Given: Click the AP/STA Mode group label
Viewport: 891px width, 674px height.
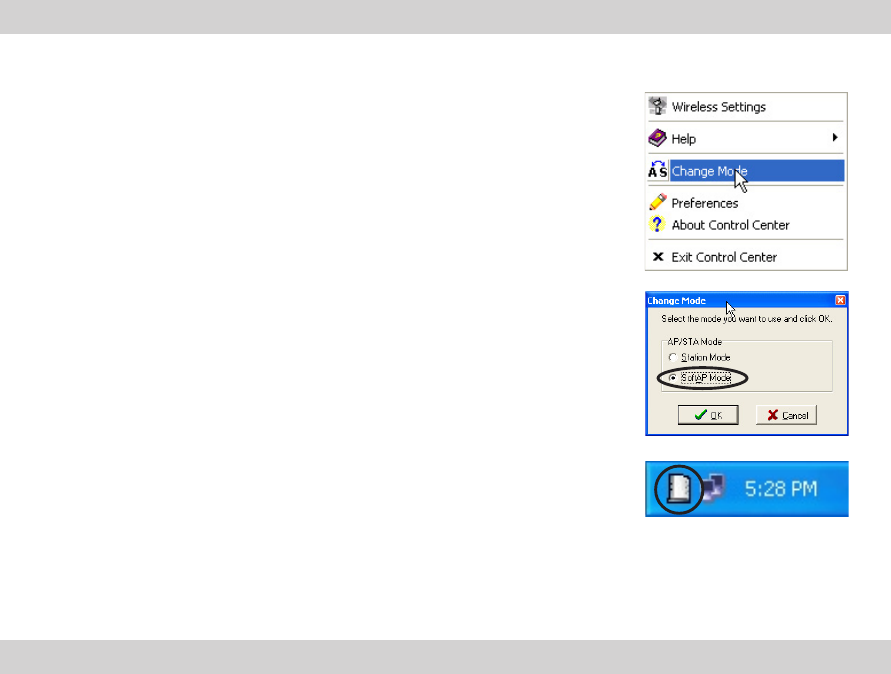Looking at the screenshot, I should [x=694, y=342].
